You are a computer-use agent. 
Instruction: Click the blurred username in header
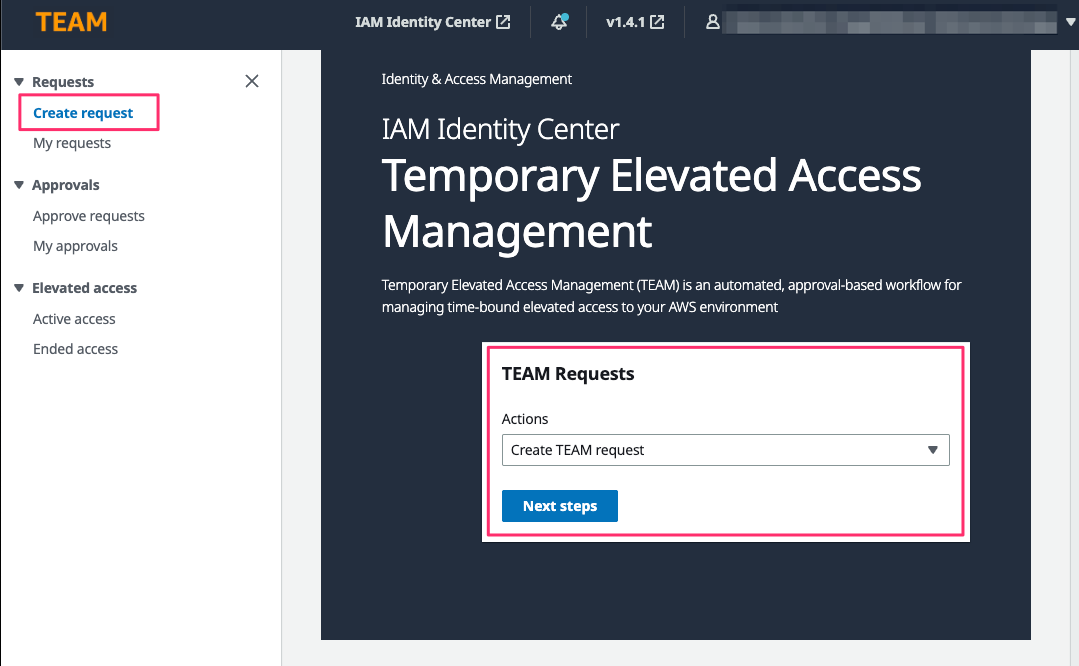[x=890, y=22]
